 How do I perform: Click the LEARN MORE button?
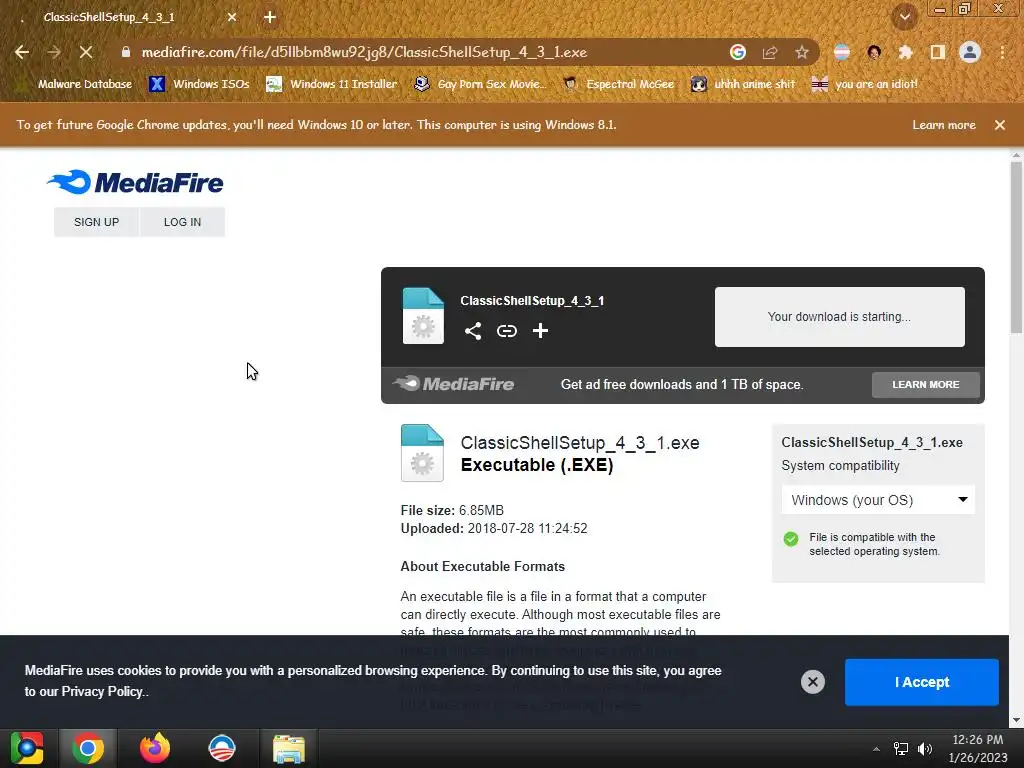tap(925, 385)
